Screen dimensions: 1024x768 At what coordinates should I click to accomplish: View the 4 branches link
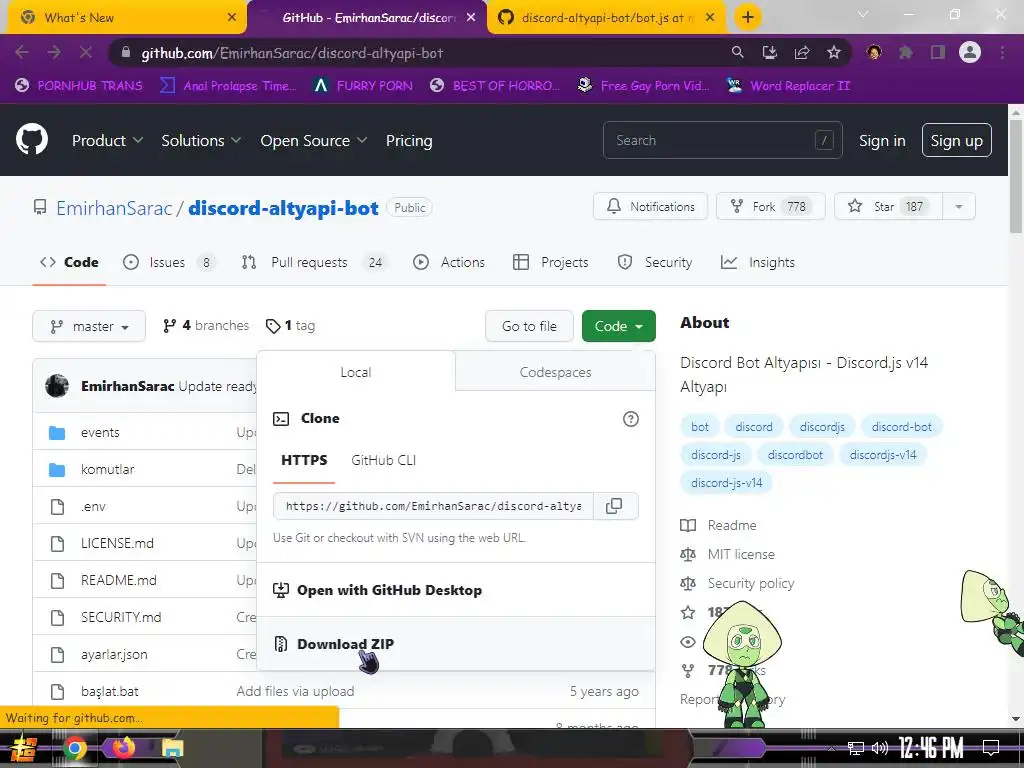(x=206, y=325)
